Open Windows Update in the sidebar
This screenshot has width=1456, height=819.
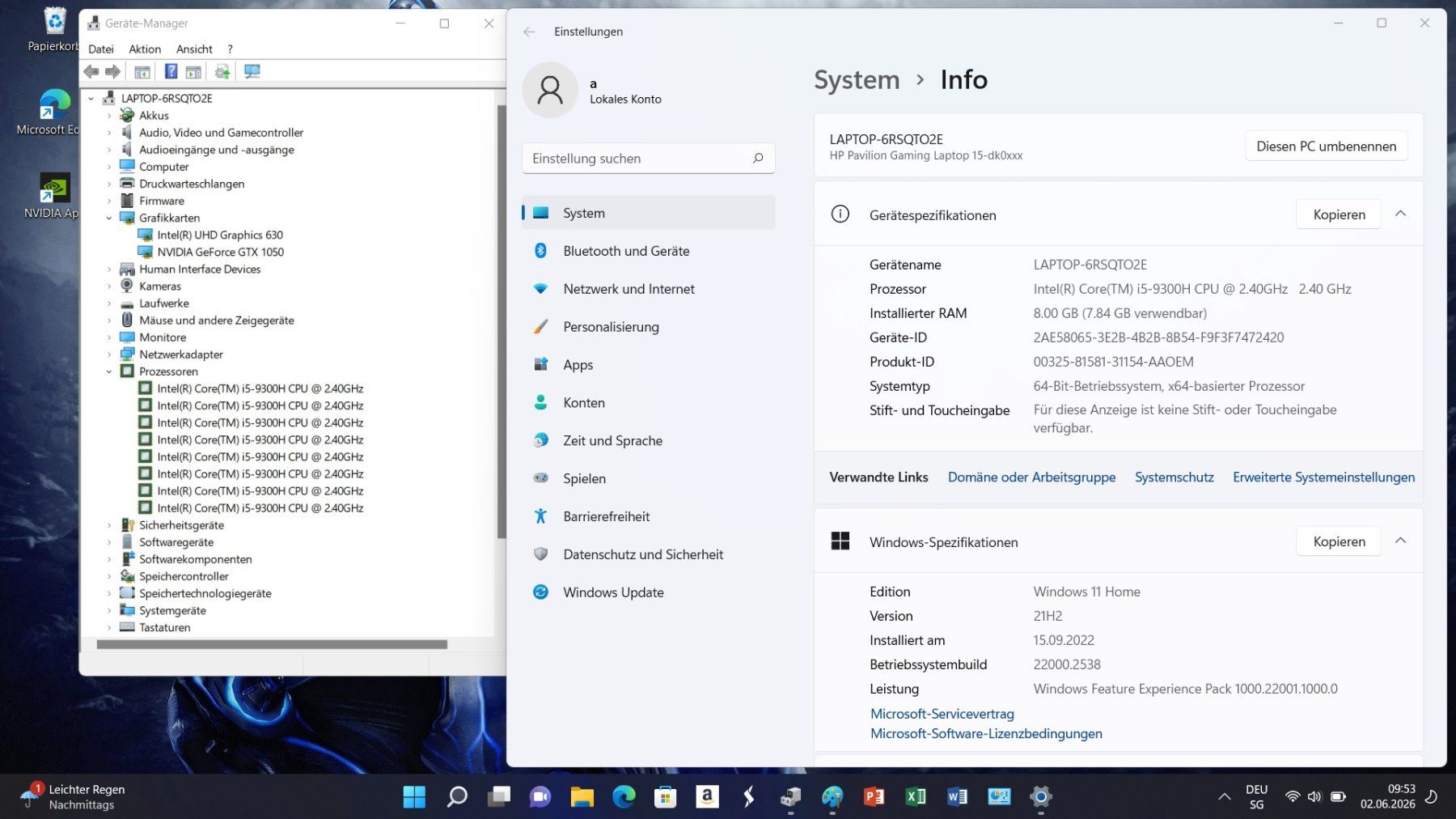click(x=648, y=592)
